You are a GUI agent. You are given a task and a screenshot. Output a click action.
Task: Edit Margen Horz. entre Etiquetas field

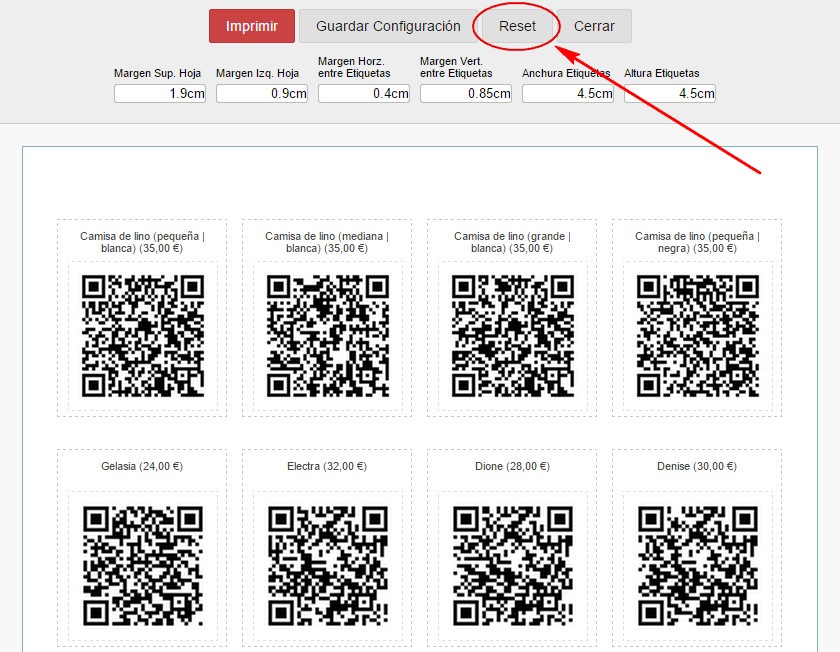click(364, 93)
